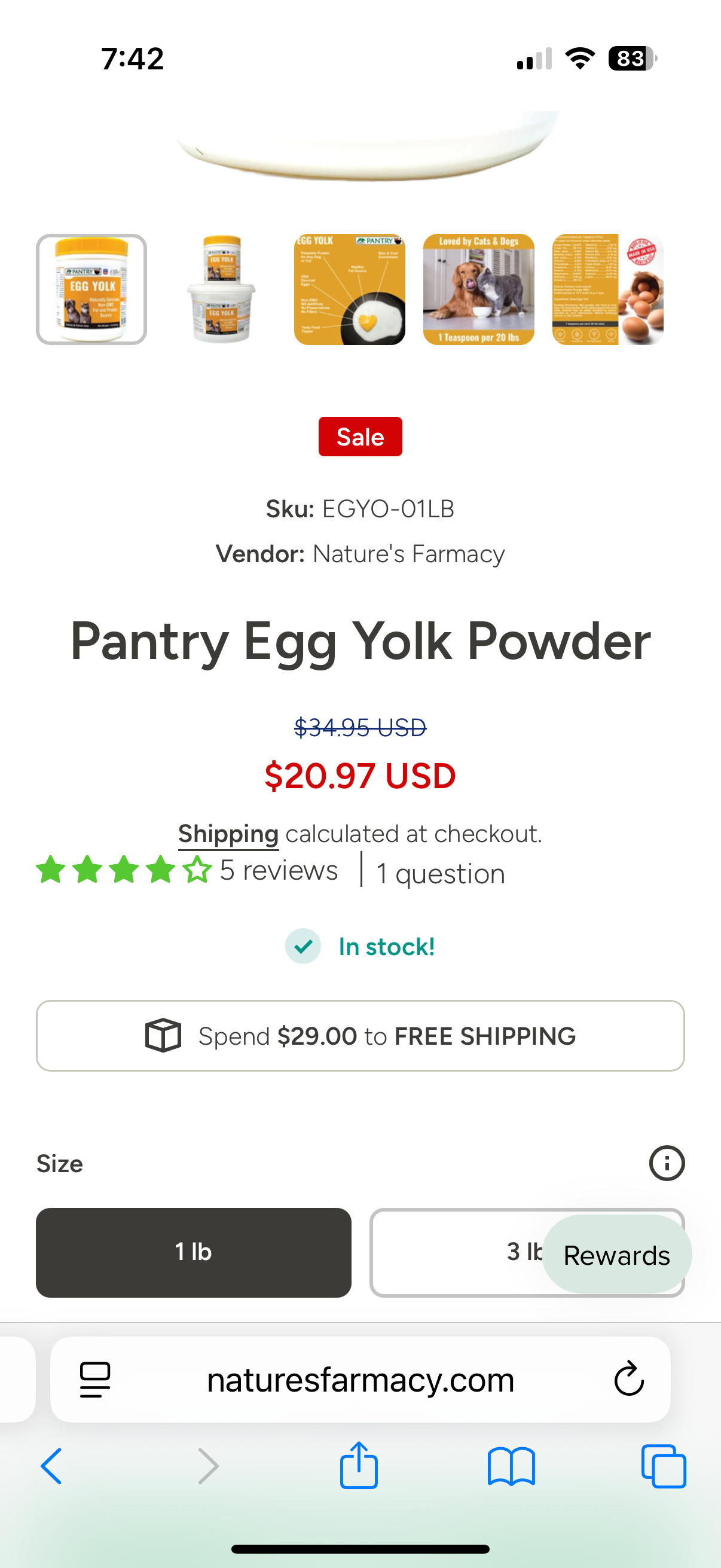The width and height of the screenshot is (721, 1568).
Task: Tap the Safari forward arrow
Action: point(208,1466)
